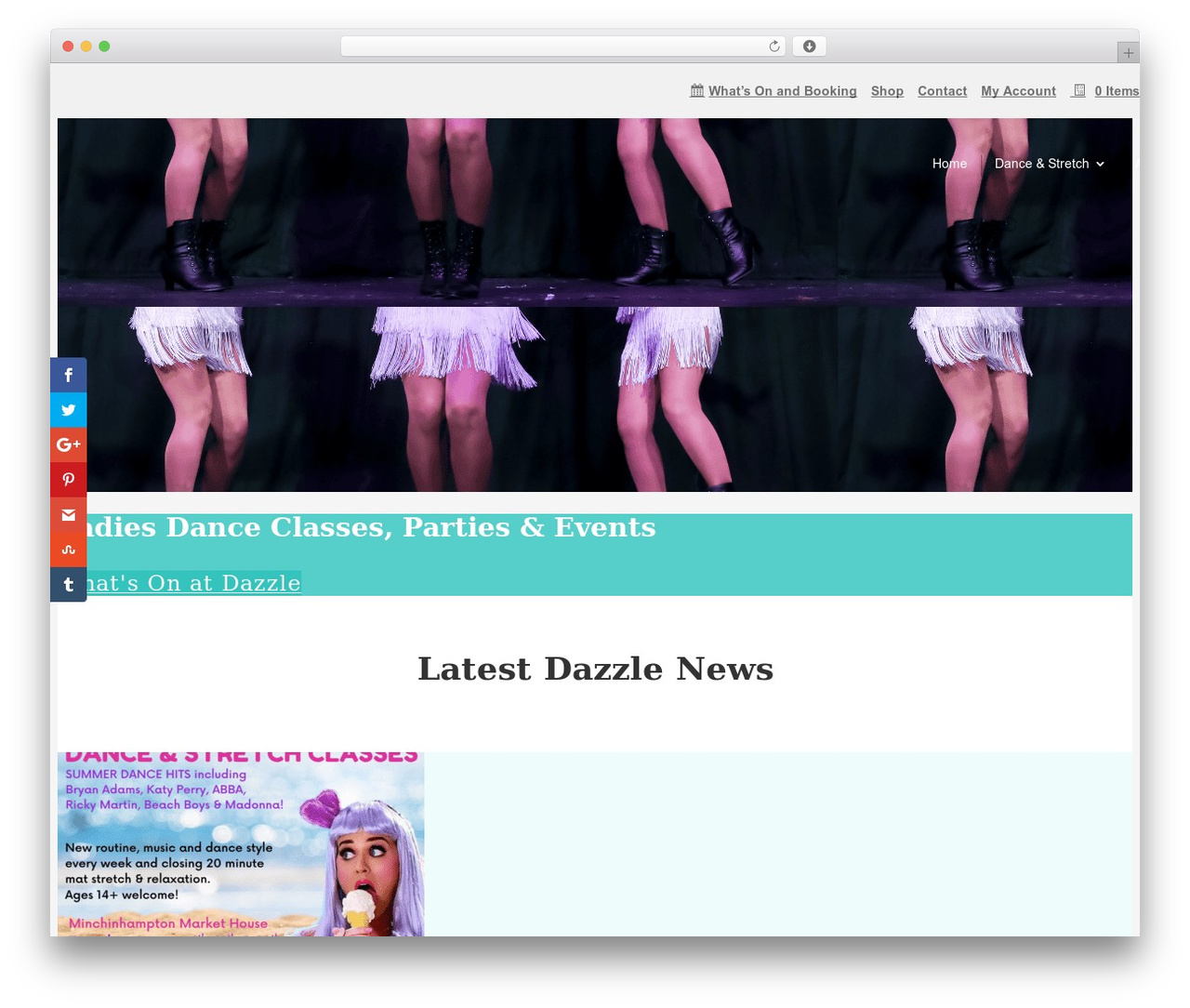Share by email envelope icon
The width and height of the screenshot is (1190, 1008).
68,515
